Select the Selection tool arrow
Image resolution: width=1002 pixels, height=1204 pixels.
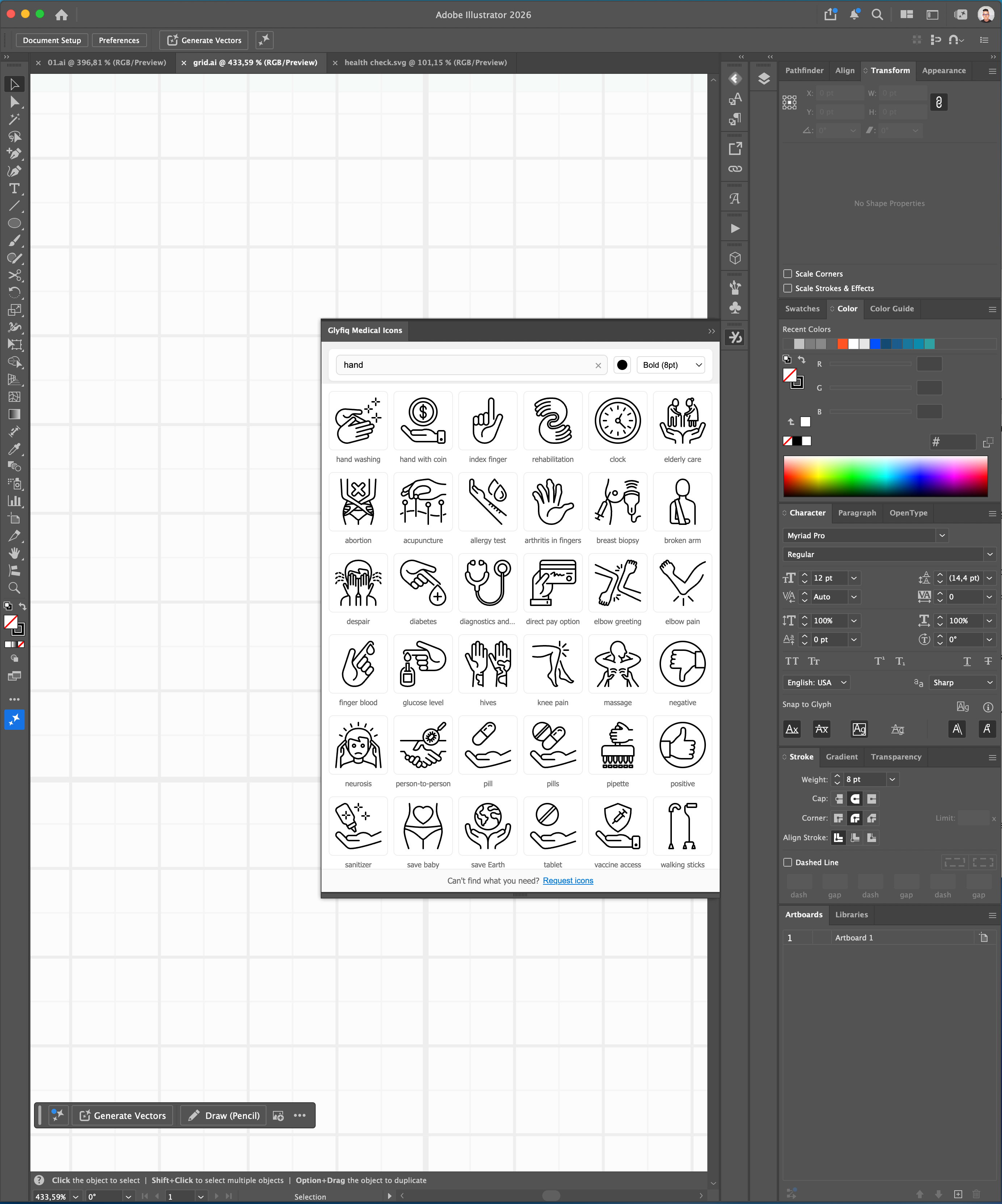14,84
